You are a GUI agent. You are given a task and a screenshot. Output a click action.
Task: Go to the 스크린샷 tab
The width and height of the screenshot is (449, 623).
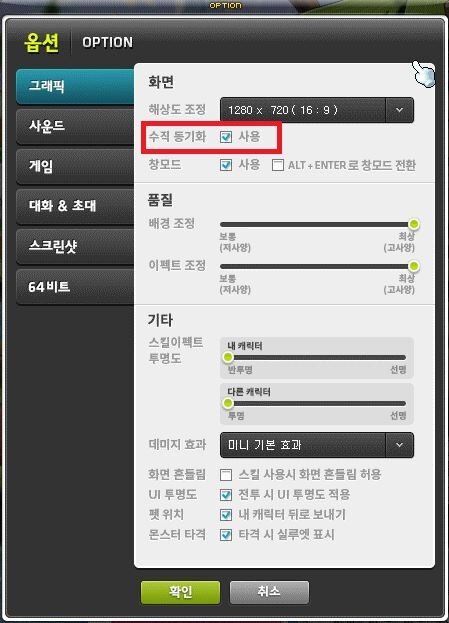(75, 246)
